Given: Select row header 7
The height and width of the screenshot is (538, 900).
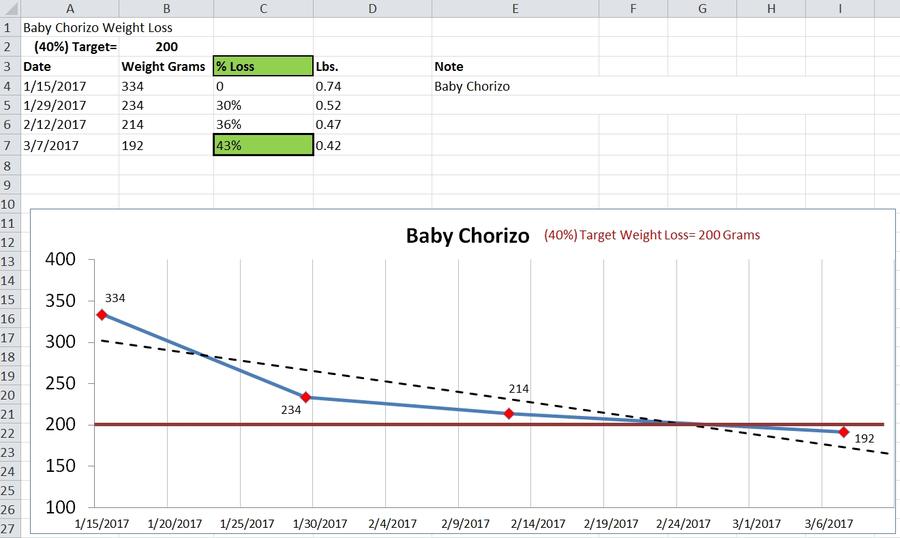Looking at the screenshot, I should click(x=9, y=145).
